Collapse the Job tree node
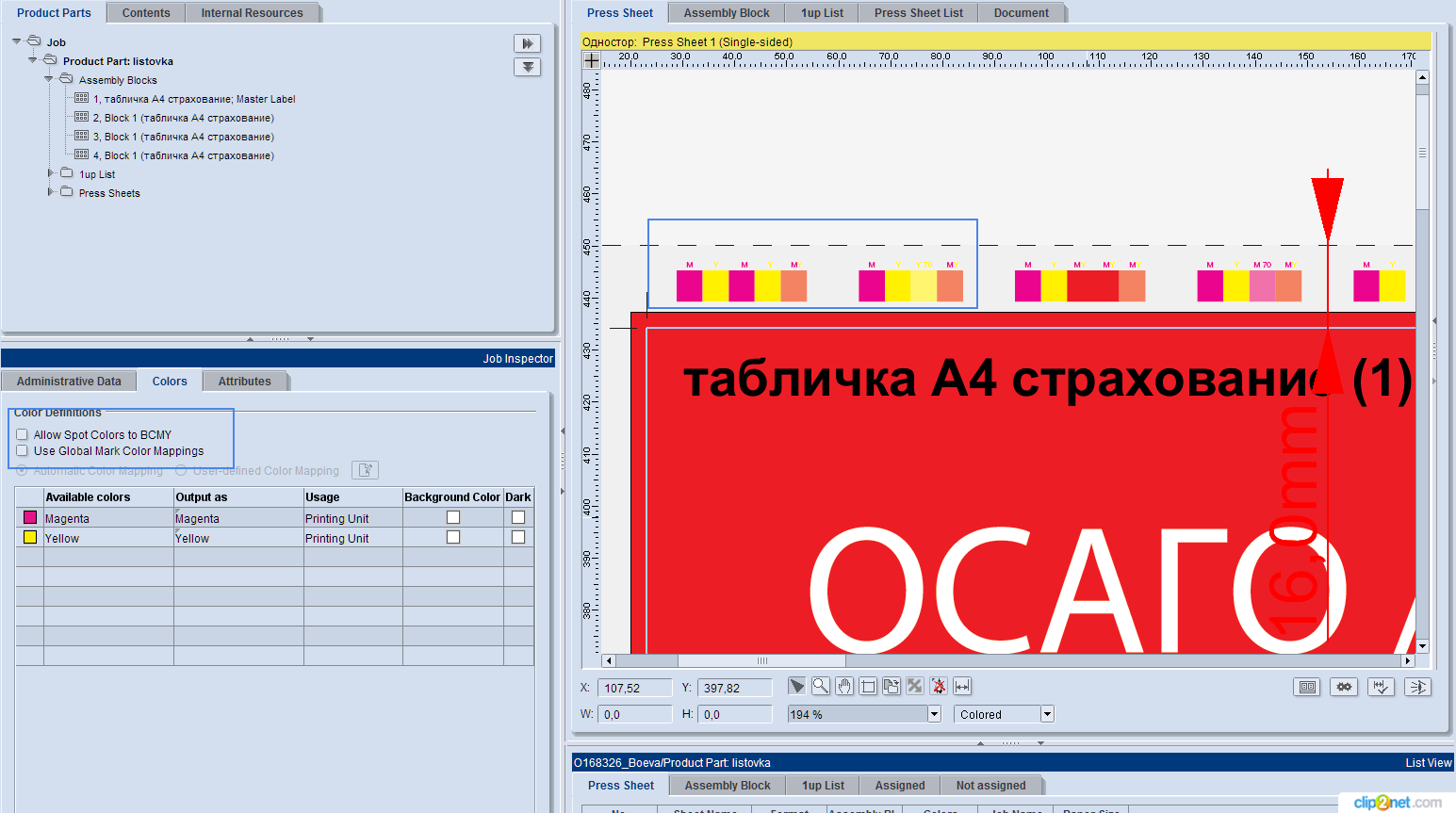The width and height of the screenshot is (1456, 813). coord(17,41)
